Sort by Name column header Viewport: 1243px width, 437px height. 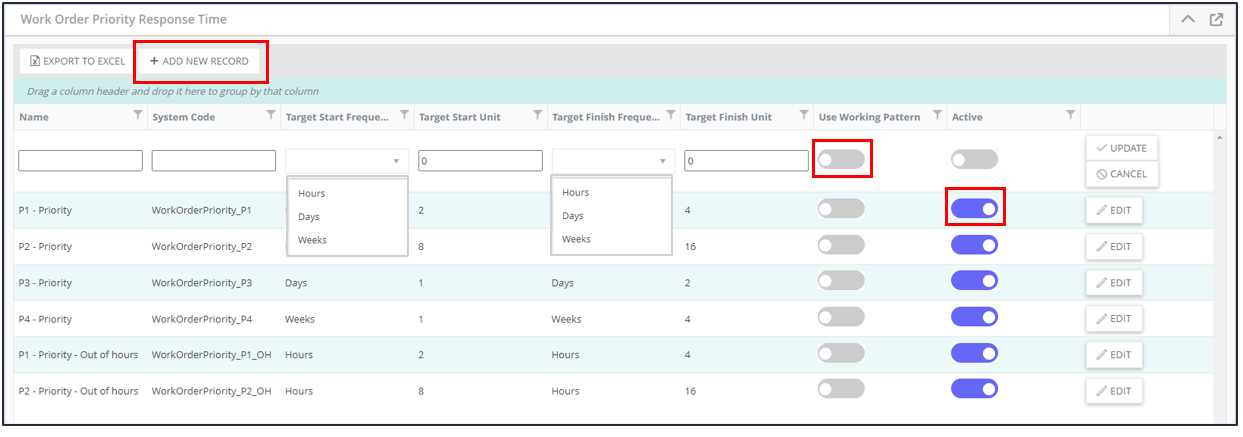point(34,117)
